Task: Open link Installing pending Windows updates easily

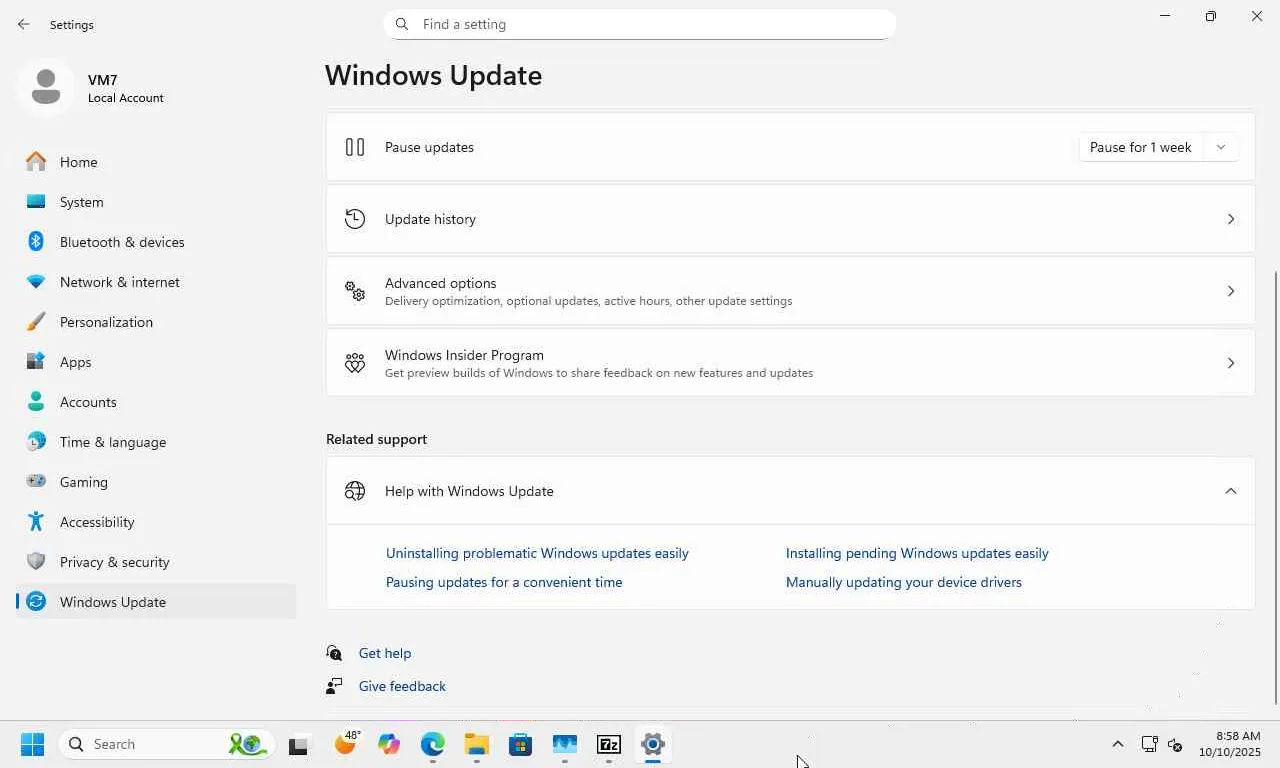Action: 917,553
